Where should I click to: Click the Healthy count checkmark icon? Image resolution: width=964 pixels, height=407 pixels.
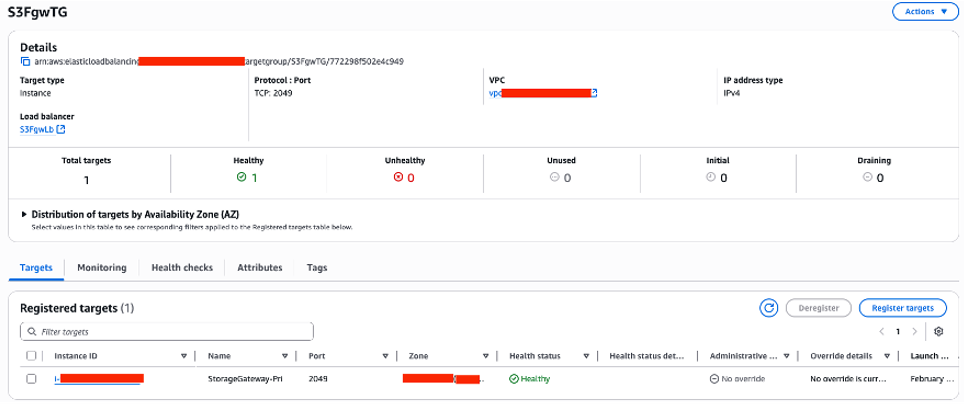click(241, 178)
